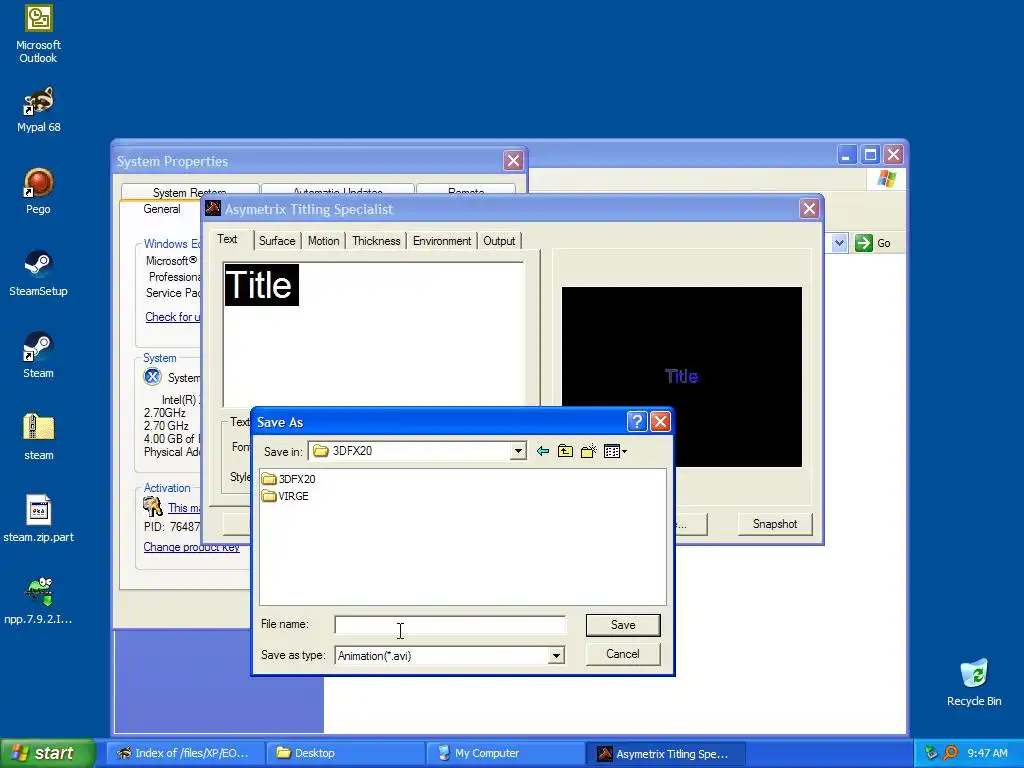Image resolution: width=1024 pixels, height=768 pixels.
Task: Click the Asymetrix Titling Specialist title bar icon
Action: click(x=213, y=208)
